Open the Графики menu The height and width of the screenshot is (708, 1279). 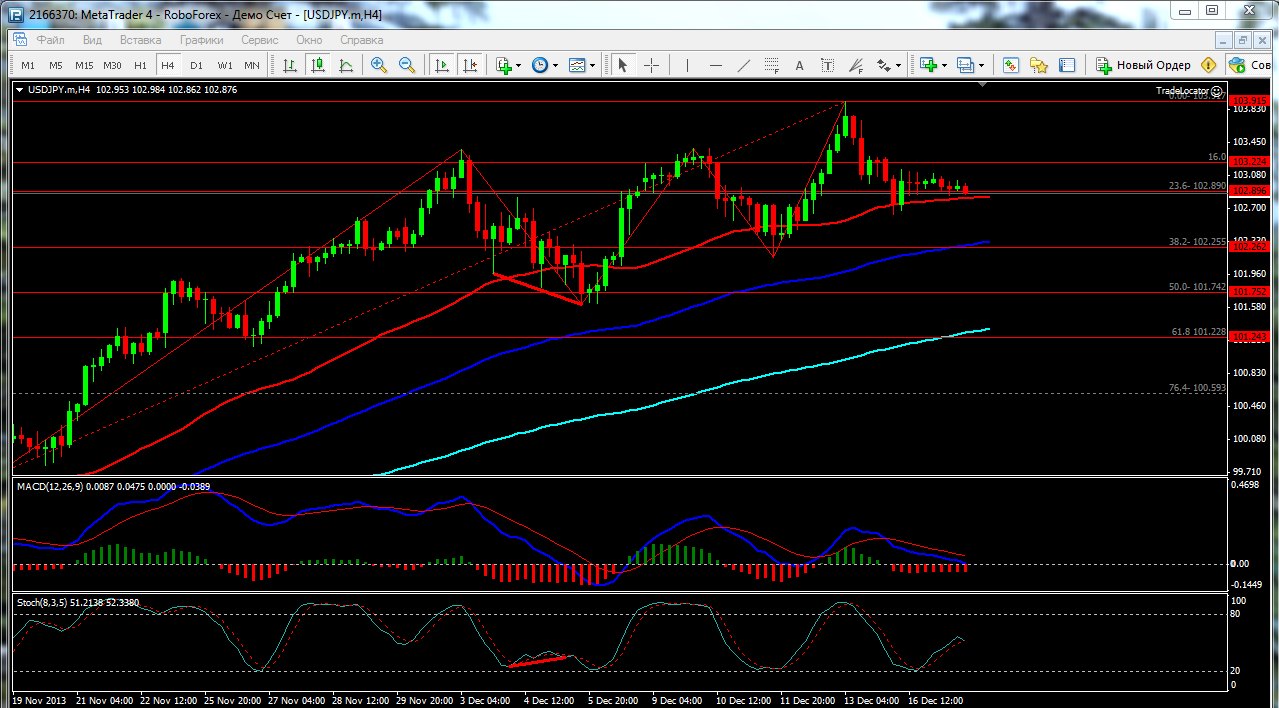click(202, 40)
